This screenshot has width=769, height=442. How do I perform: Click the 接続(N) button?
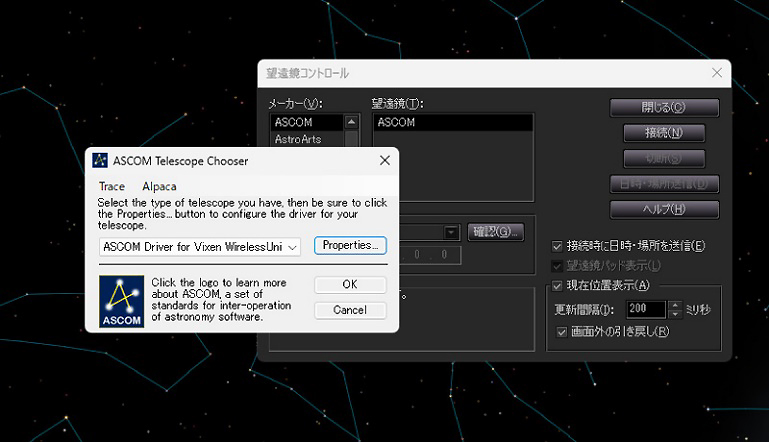[x=664, y=133]
